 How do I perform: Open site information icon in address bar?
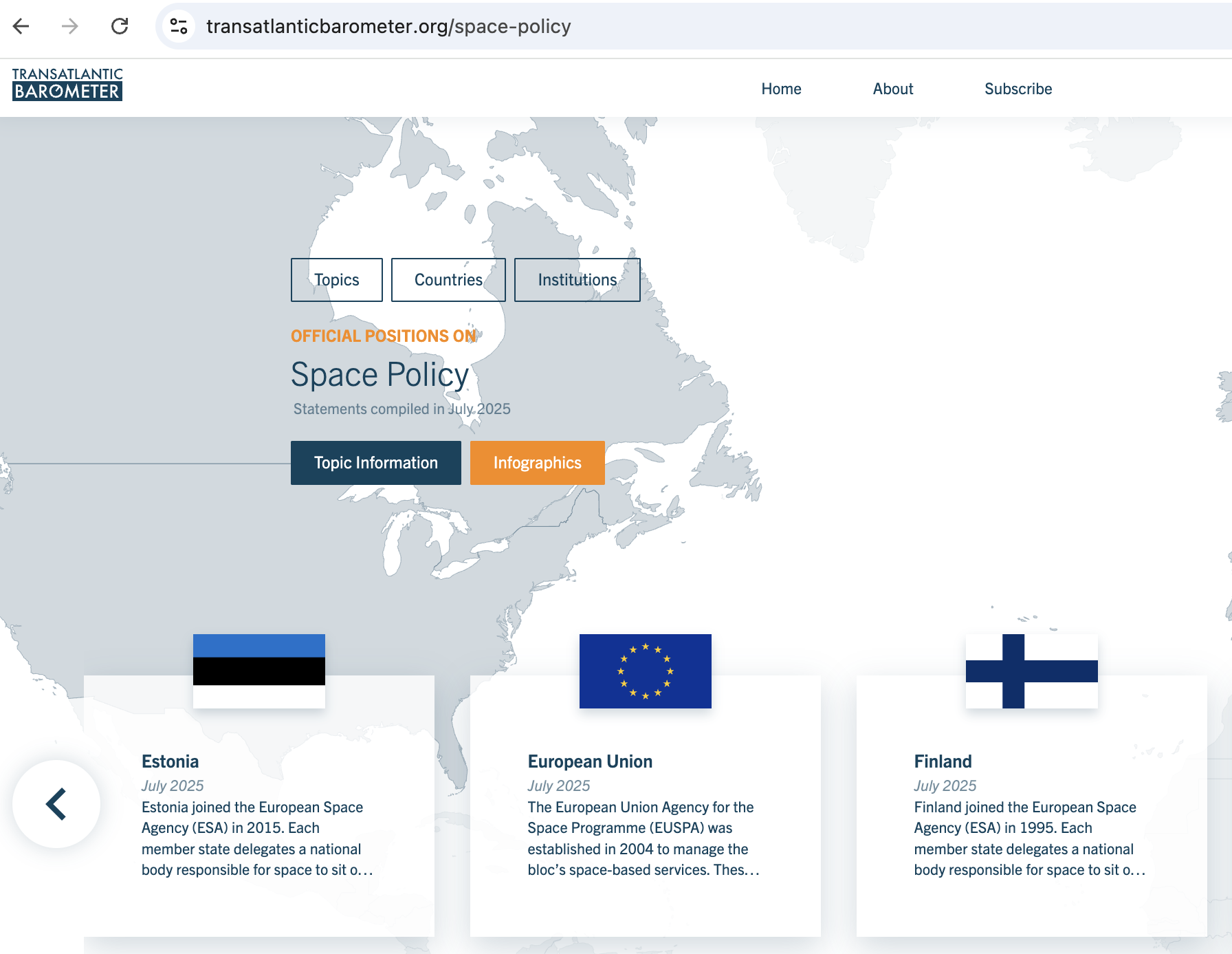pyautogui.click(x=179, y=26)
